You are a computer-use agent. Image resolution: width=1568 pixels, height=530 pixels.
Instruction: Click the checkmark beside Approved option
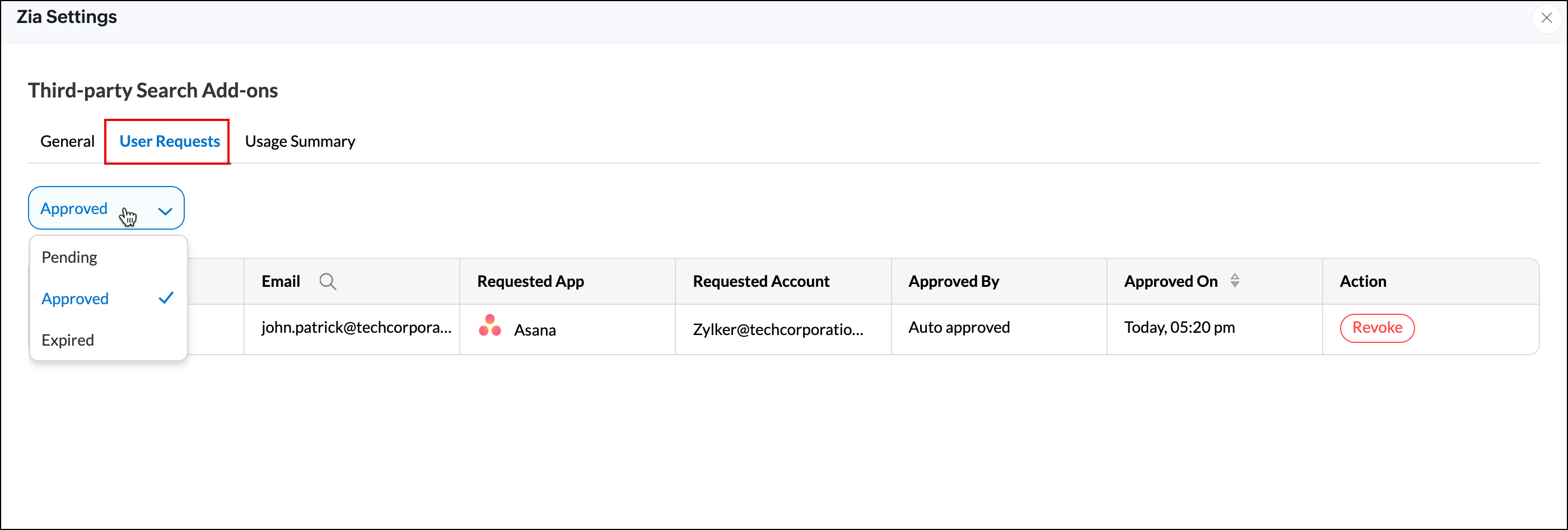(166, 298)
